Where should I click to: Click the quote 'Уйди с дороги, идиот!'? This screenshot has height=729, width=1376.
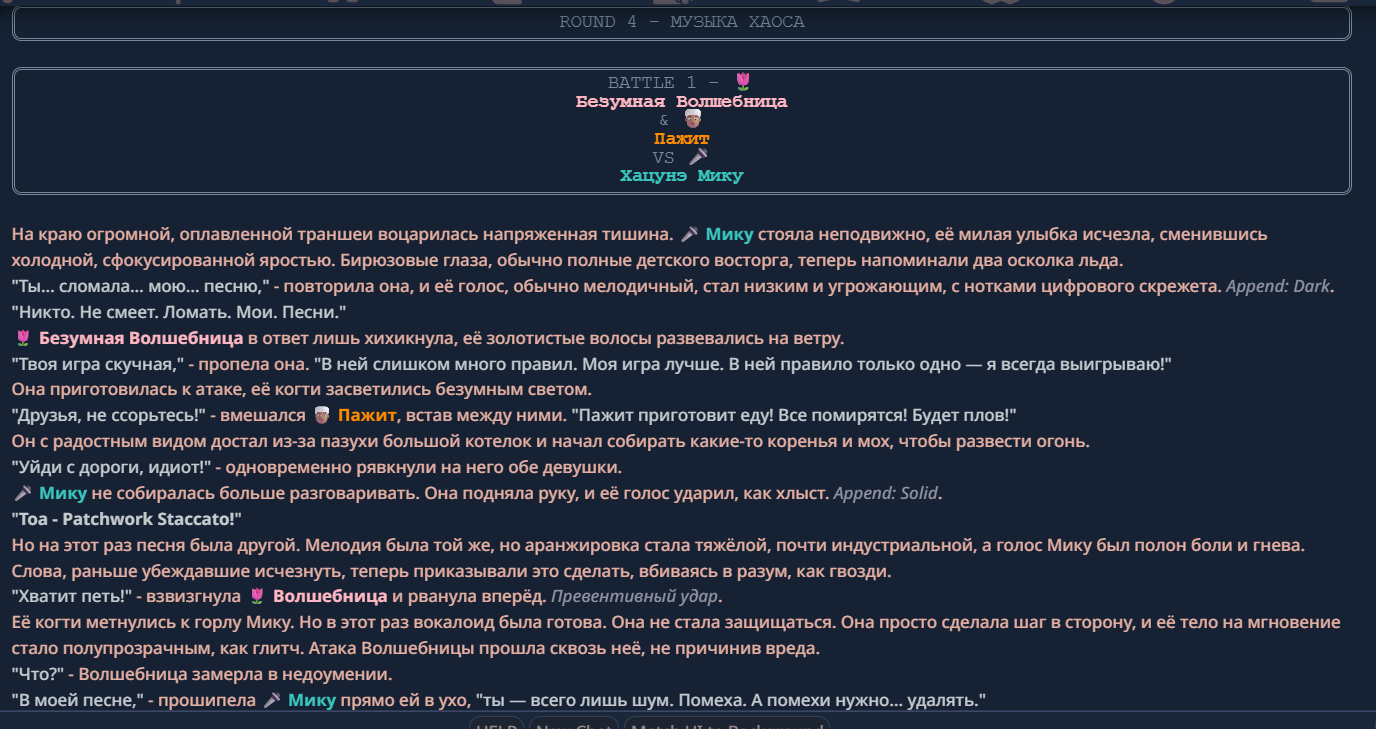tap(111, 467)
